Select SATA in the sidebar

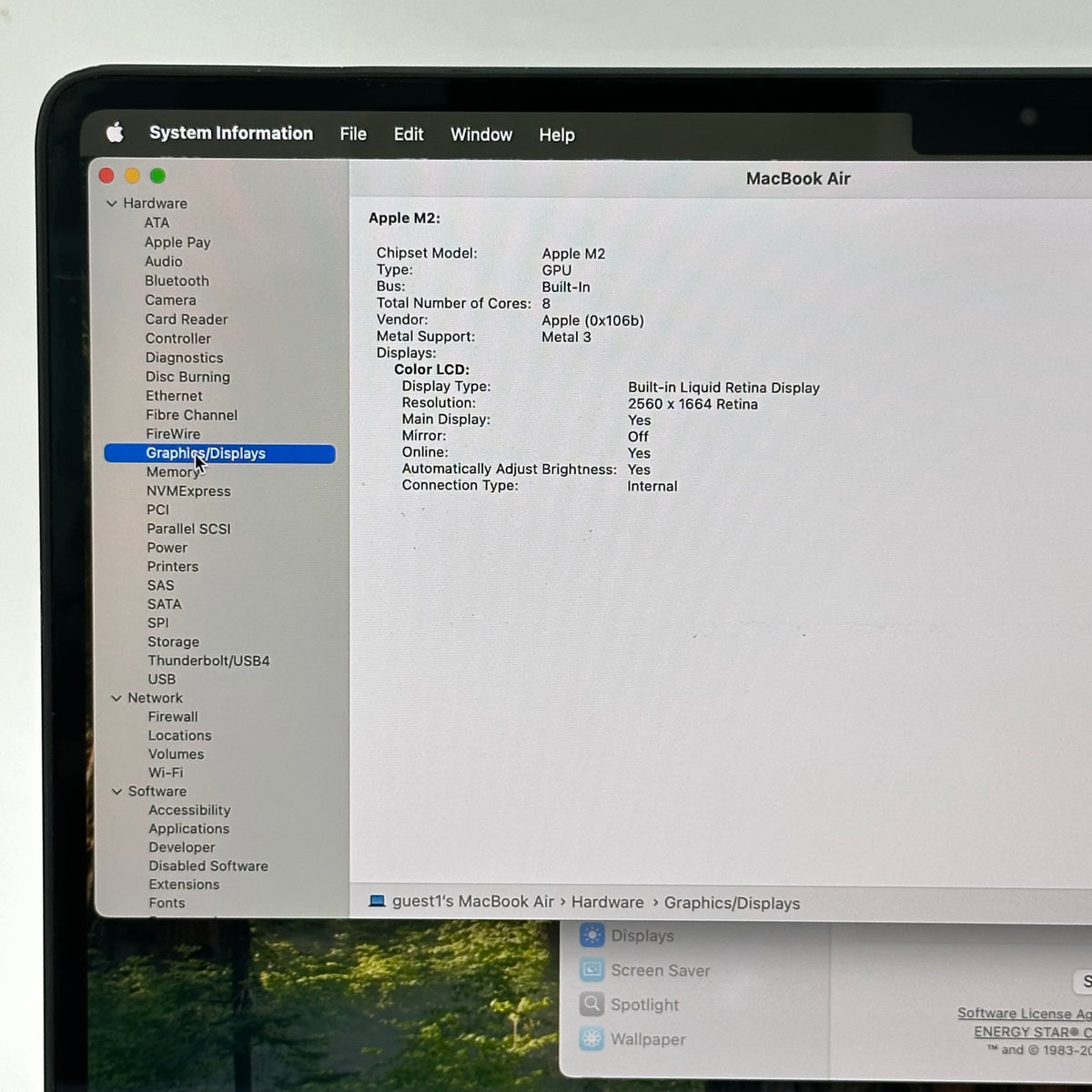(165, 604)
